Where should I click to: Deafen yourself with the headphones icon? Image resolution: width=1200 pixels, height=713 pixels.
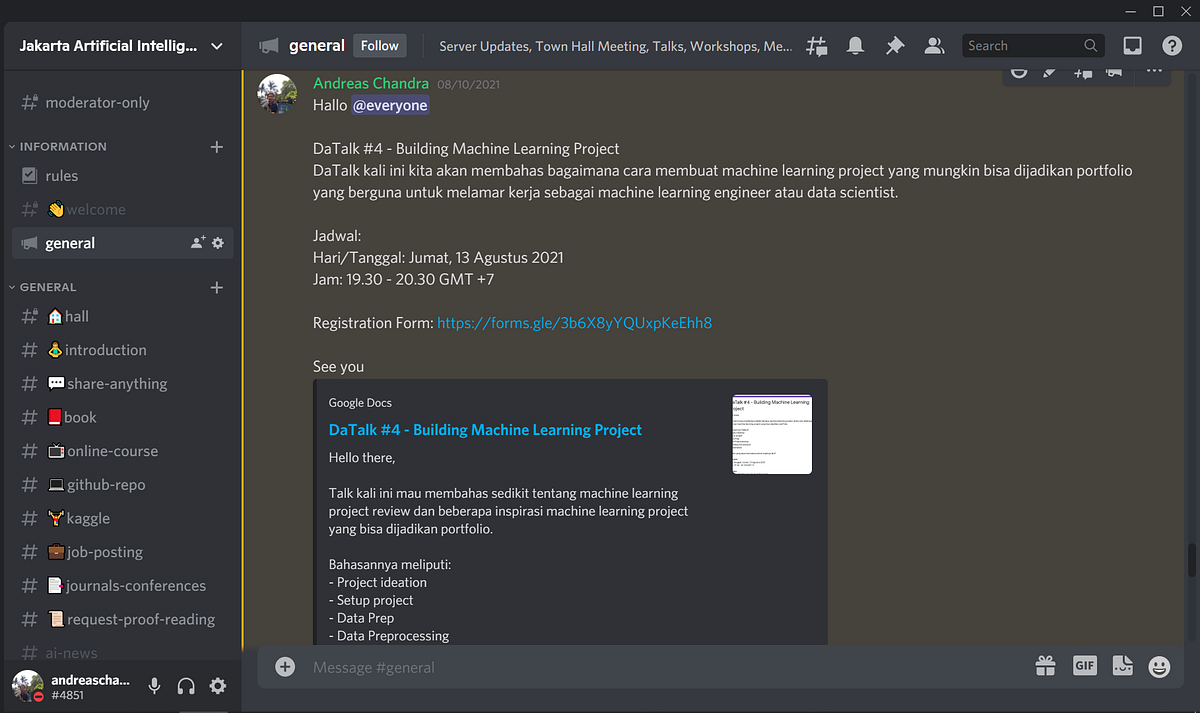click(x=186, y=686)
